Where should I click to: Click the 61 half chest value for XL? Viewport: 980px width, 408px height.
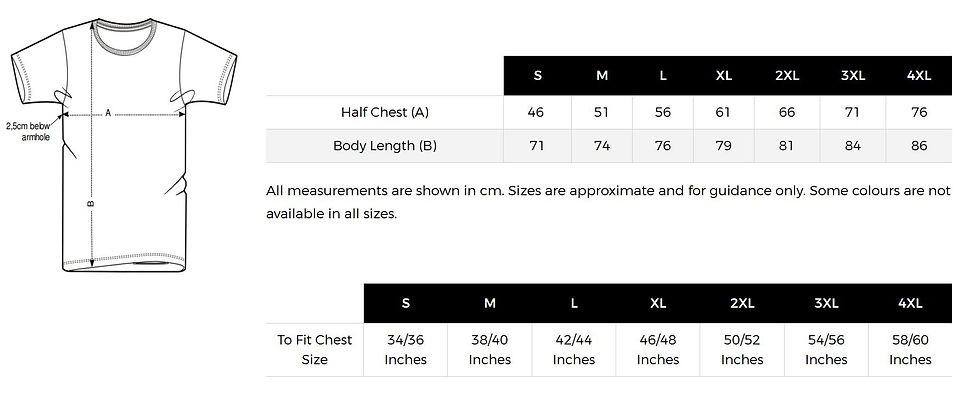tap(723, 112)
